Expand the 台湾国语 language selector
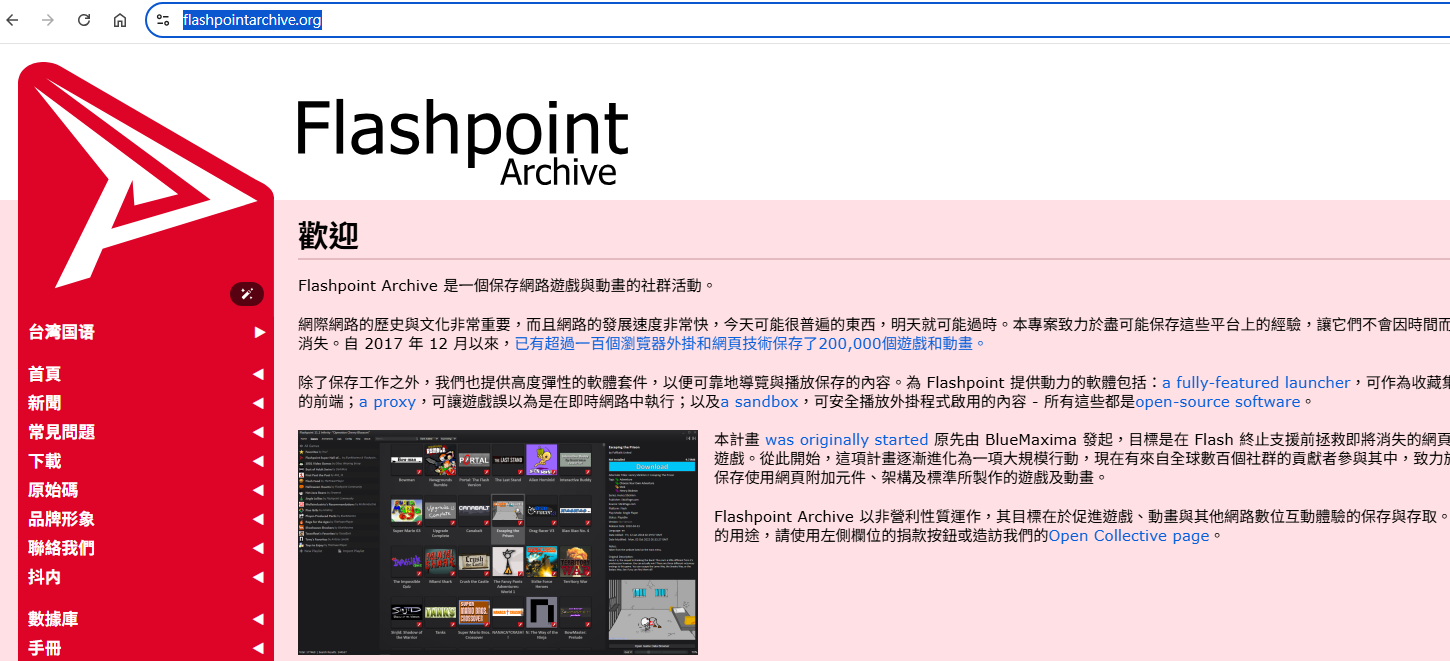1450x661 pixels. (146, 332)
